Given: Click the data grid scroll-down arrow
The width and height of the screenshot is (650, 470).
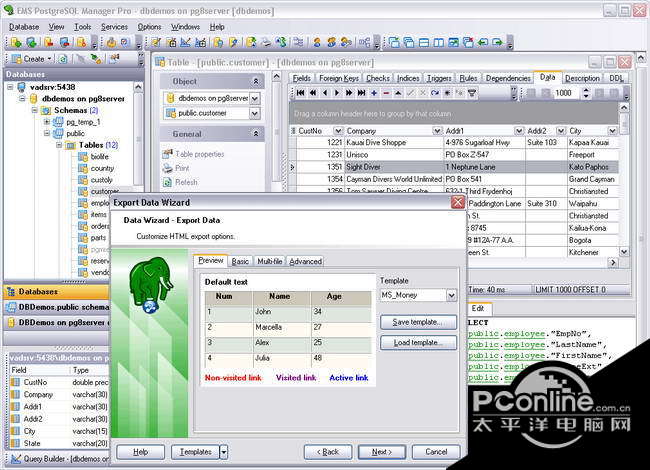Looking at the screenshot, I should pos(623,252).
